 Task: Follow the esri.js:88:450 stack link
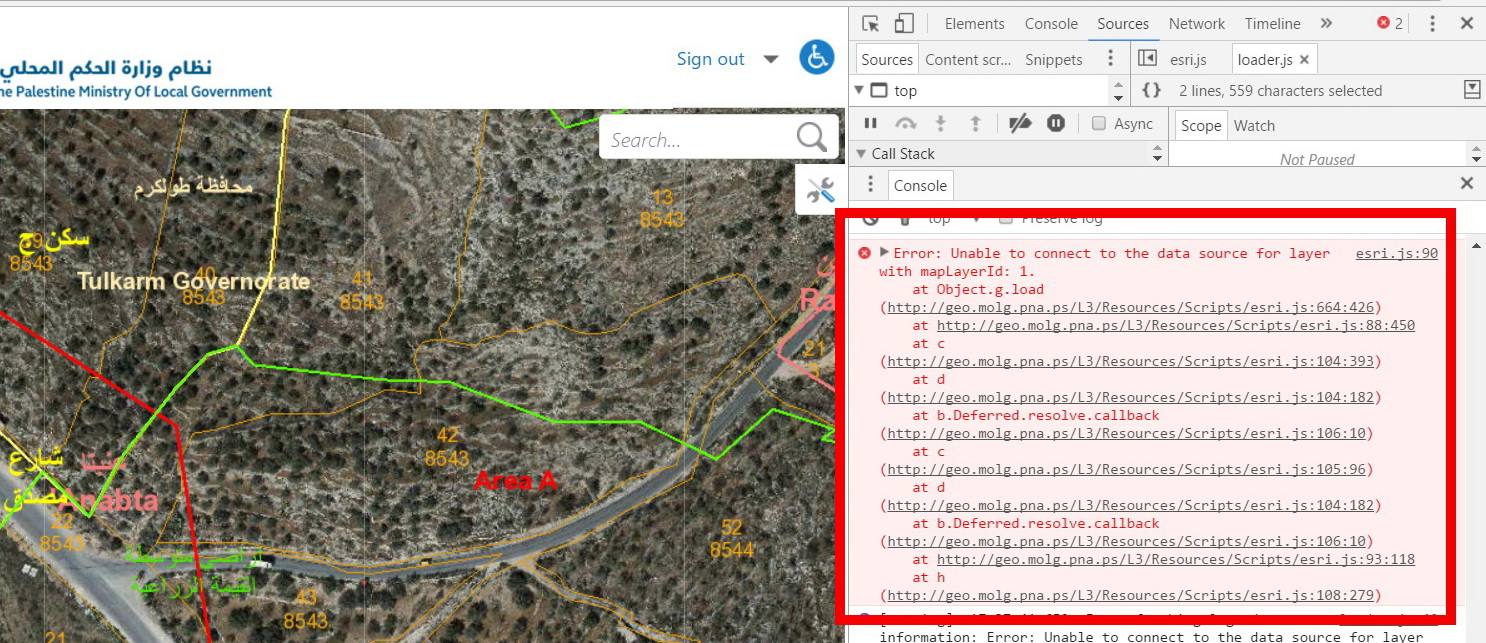1176,325
